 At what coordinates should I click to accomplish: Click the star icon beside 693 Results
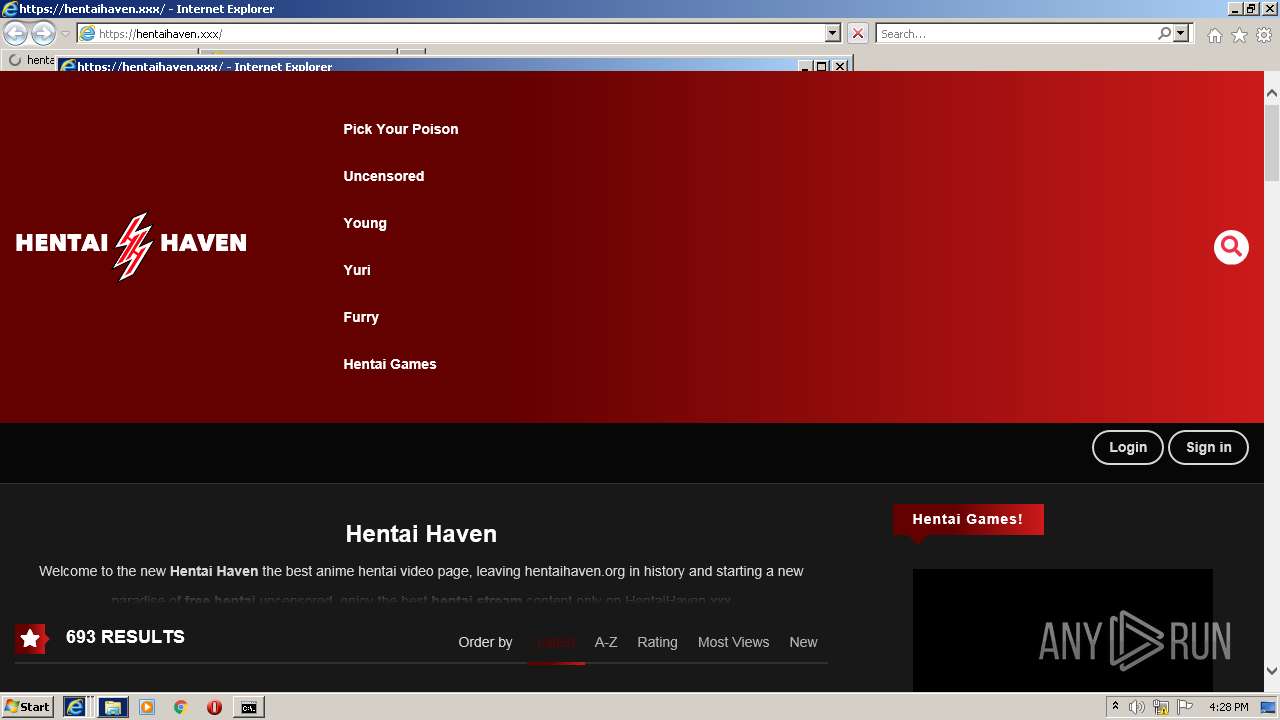(x=31, y=638)
